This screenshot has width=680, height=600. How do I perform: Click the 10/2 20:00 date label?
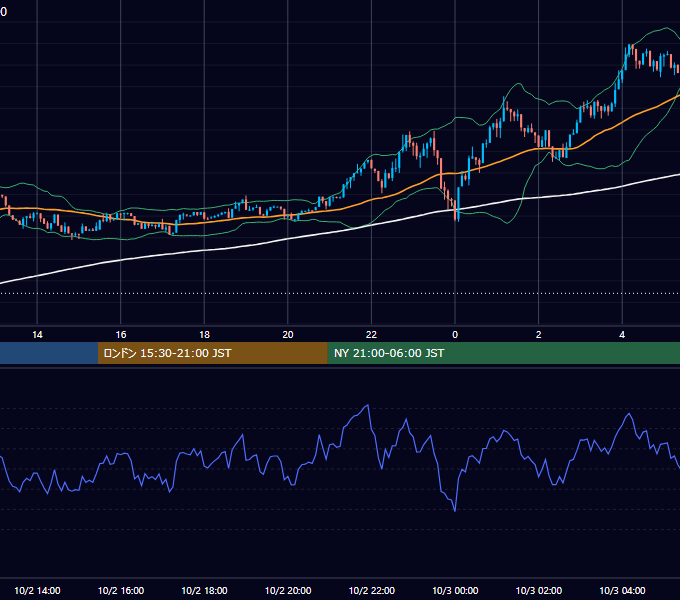coord(288,590)
